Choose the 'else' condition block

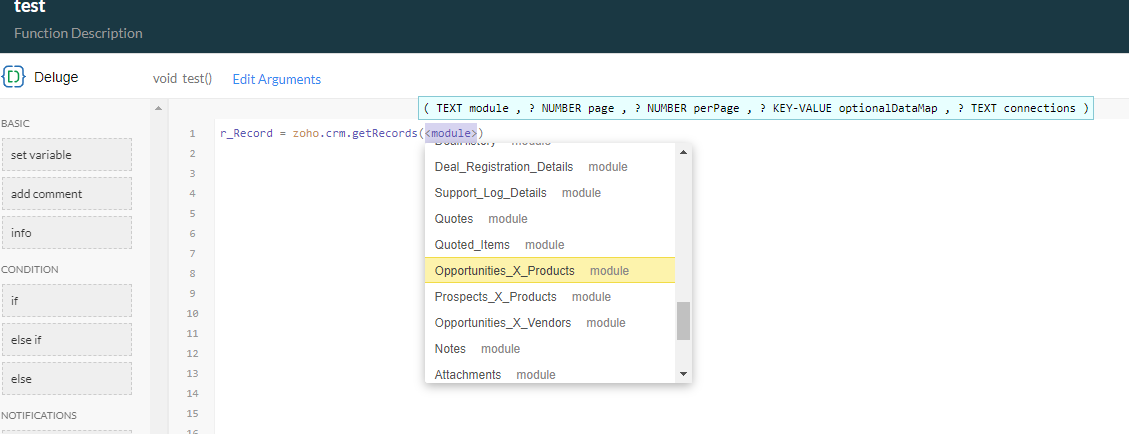point(66,378)
